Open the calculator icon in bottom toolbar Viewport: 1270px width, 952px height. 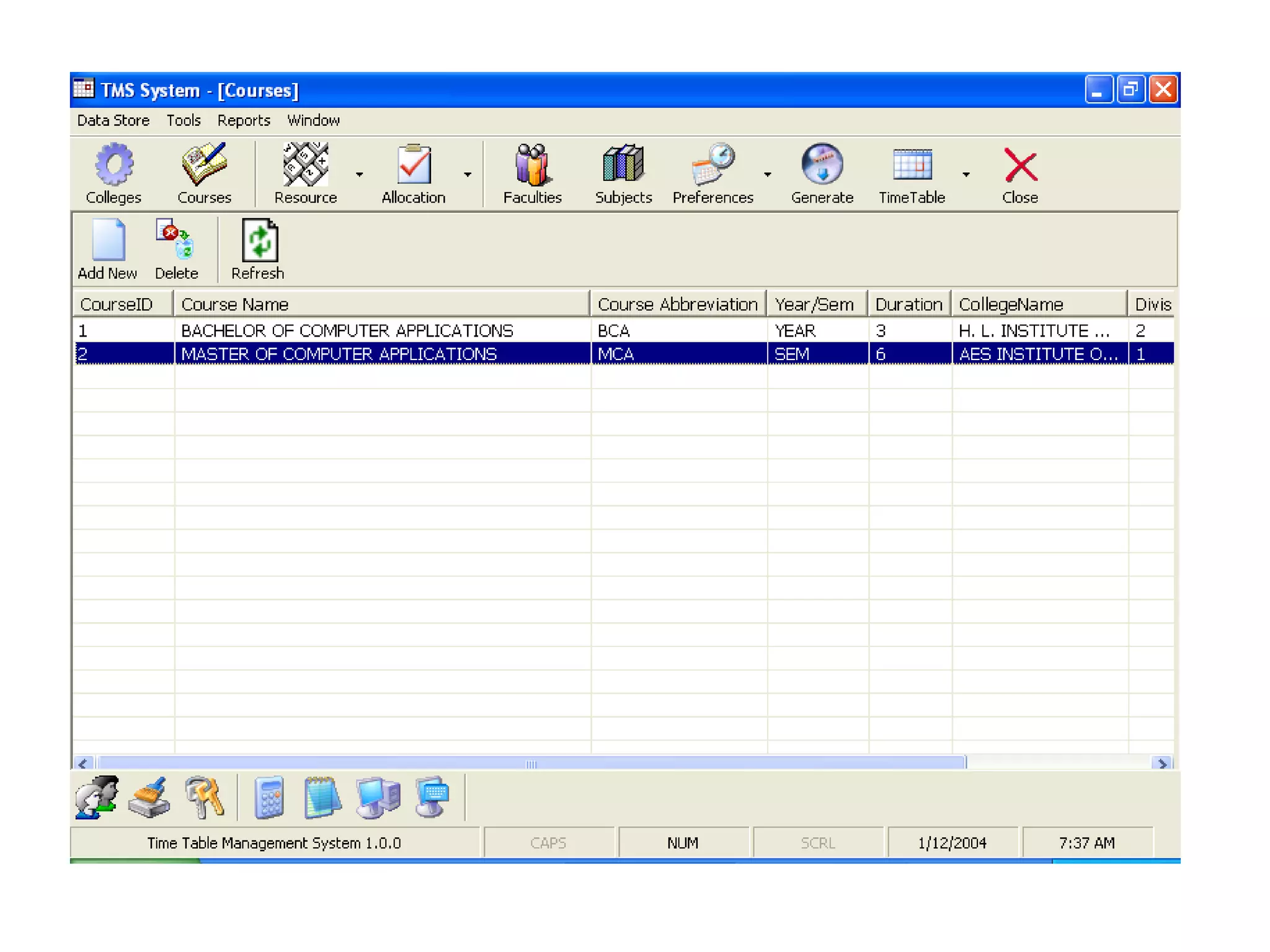269,797
